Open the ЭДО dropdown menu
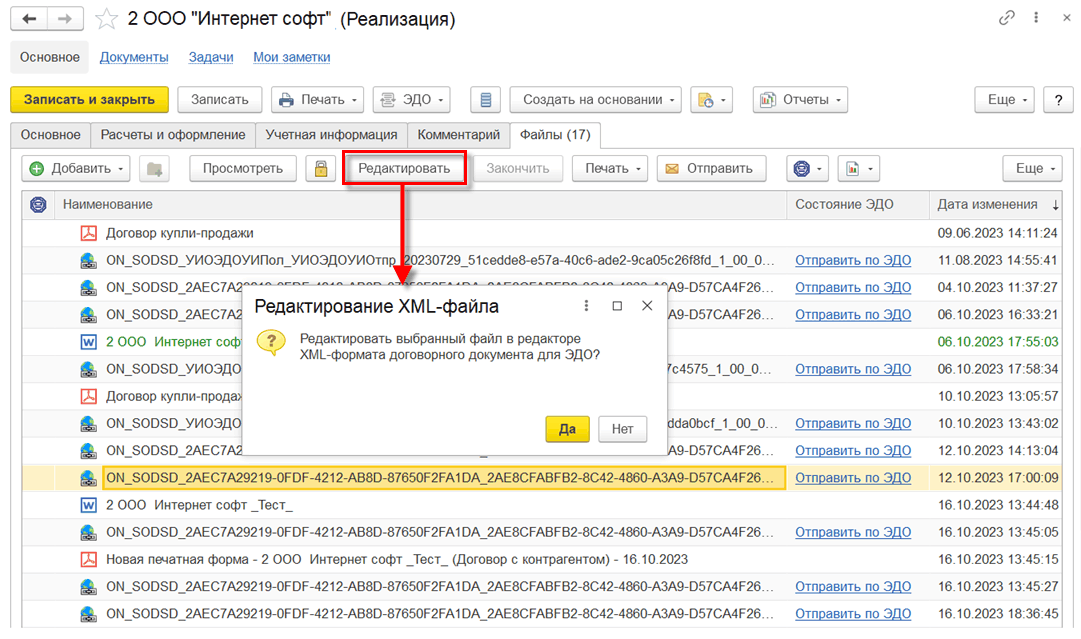 coord(411,99)
